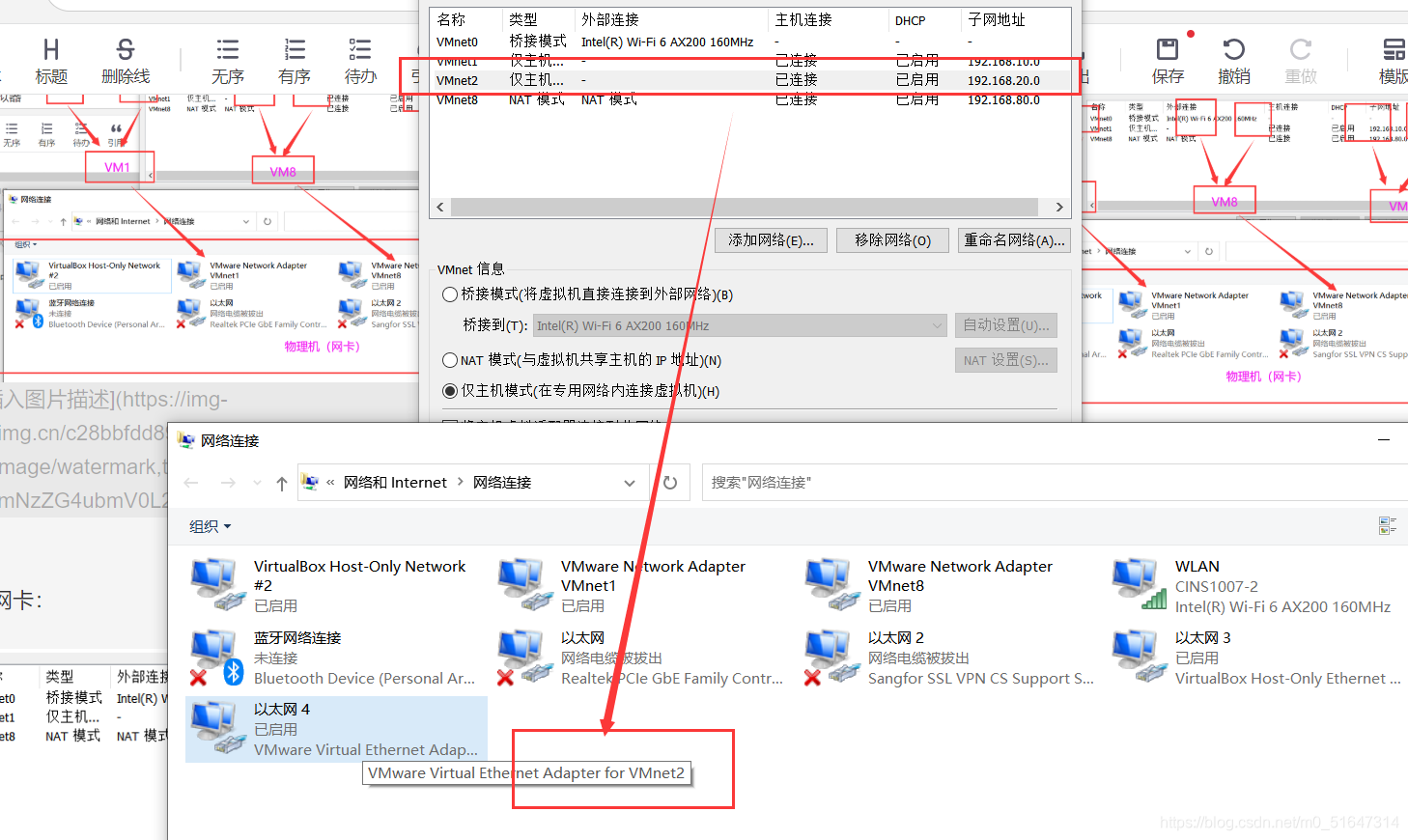Screen dimensions: 1408x840
Task: Insert a 有序 ordered list
Action: click(295, 62)
